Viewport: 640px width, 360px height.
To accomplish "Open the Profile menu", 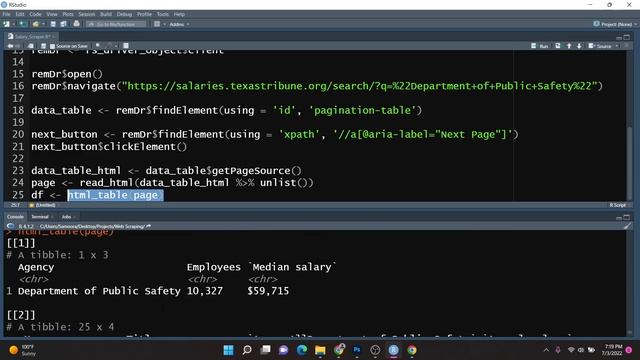I will click(x=144, y=14).
